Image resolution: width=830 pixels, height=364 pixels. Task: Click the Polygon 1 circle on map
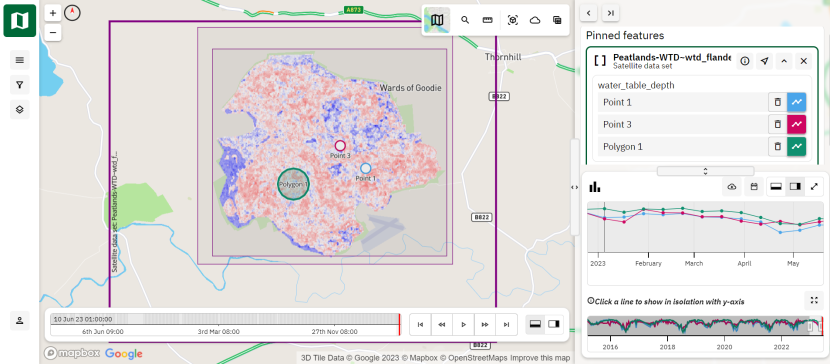coord(293,184)
